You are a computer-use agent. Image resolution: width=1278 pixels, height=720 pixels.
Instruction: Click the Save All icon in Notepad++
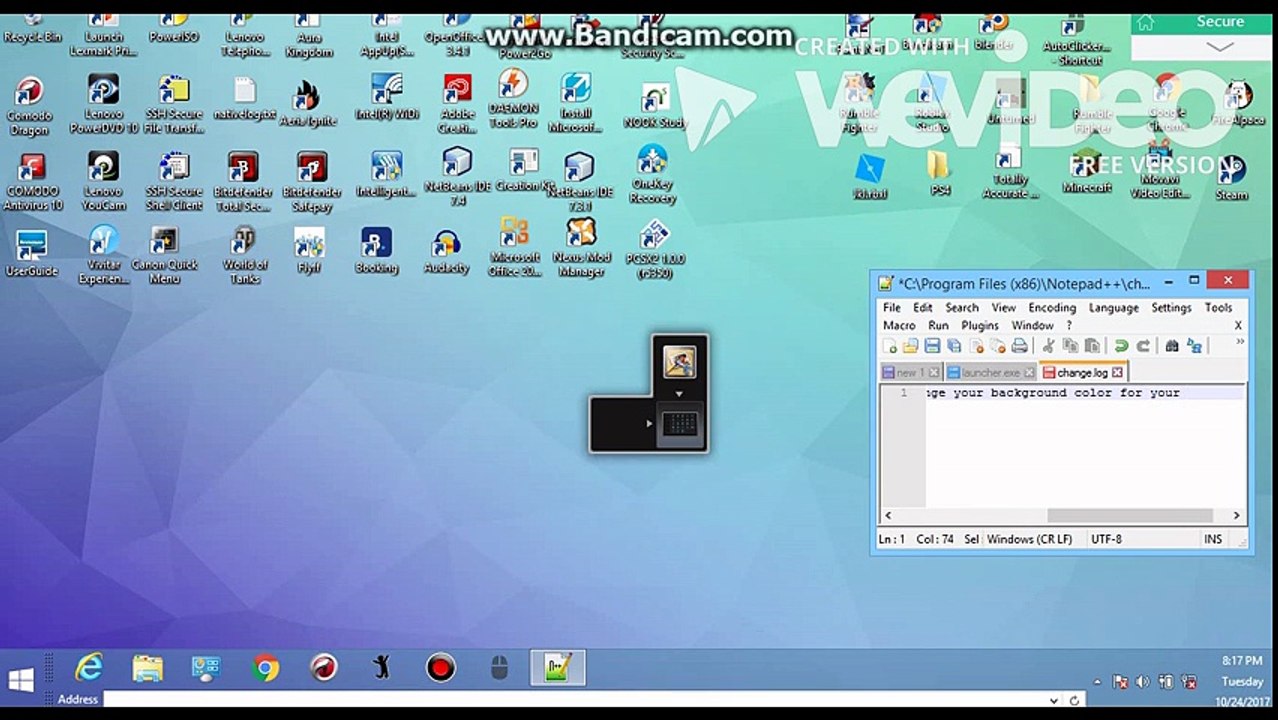coord(954,346)
